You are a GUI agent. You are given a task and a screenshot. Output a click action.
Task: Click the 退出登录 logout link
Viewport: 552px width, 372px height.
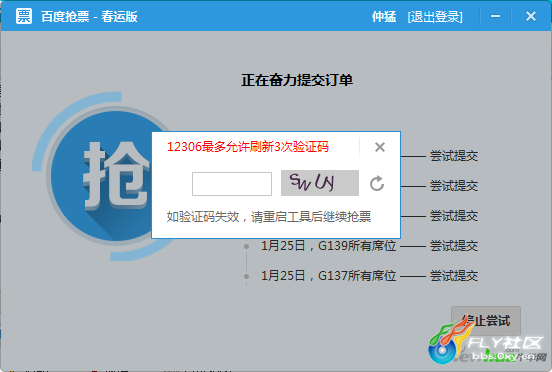click(435, 17)
